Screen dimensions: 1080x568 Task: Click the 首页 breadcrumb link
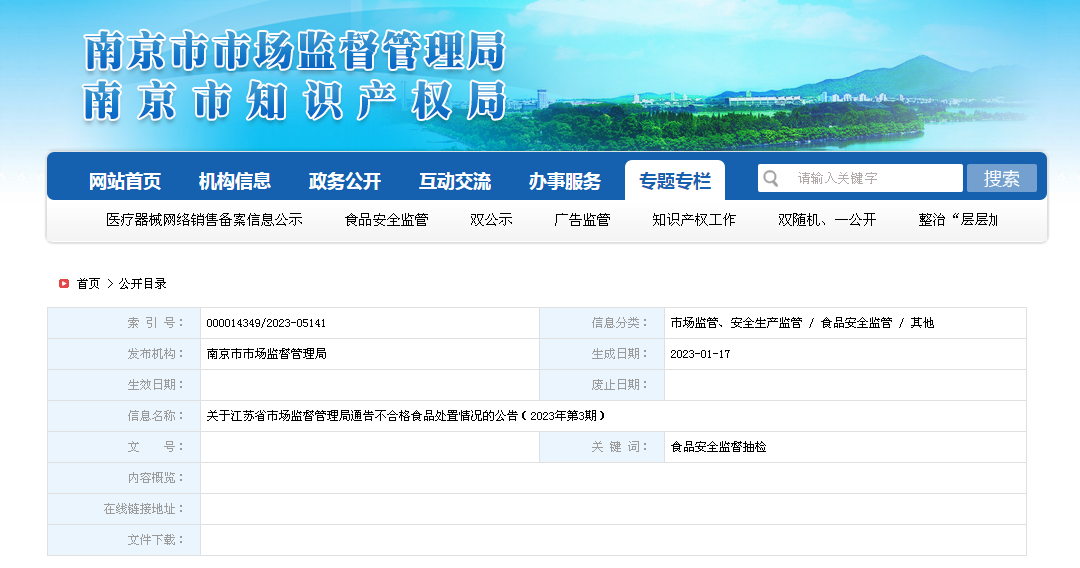point(88,284)
